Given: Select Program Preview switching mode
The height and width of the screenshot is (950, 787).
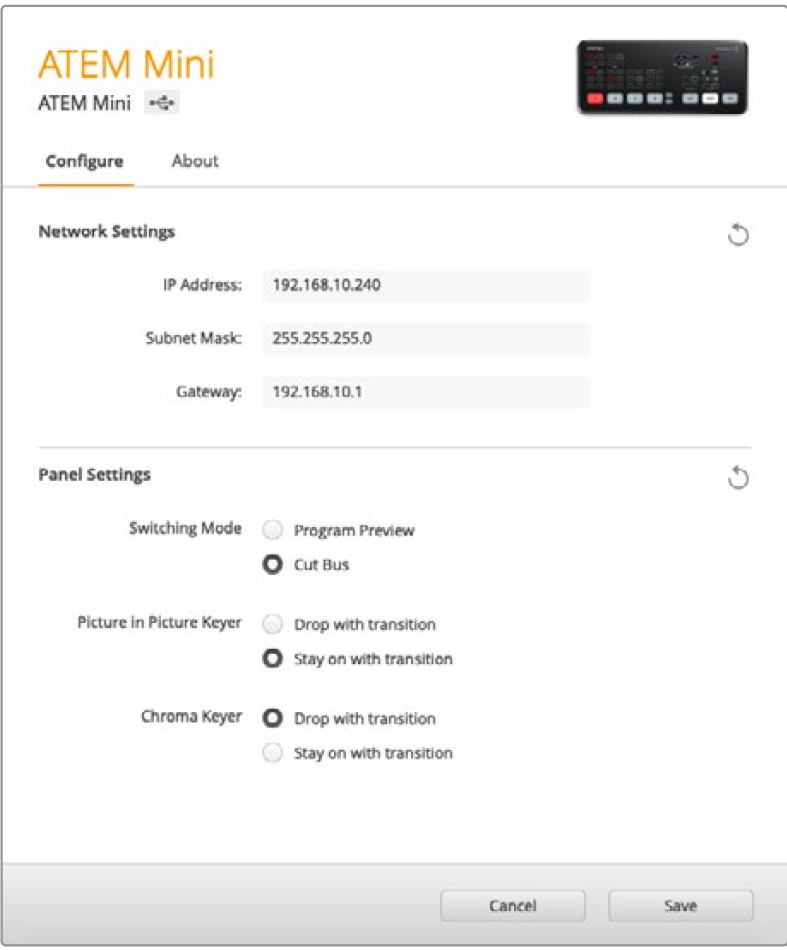Looking at the screenshot, I should tap(272, 531).
